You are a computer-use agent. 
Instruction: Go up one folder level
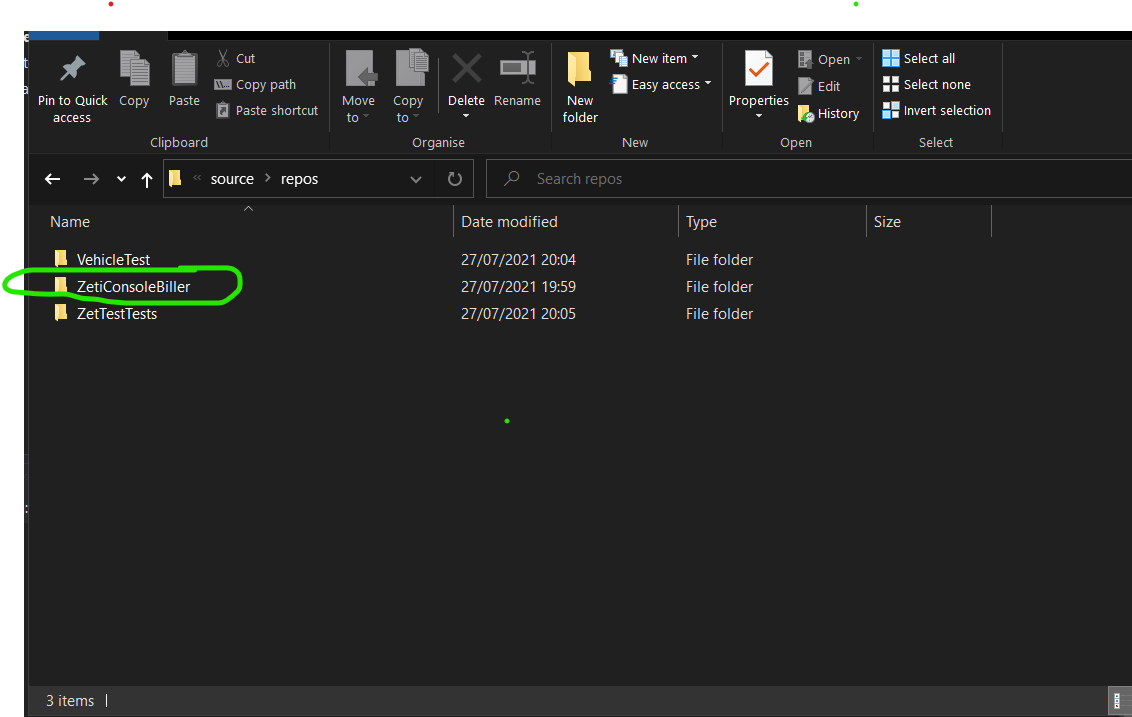pyautogui.click(x=147, y=180)
